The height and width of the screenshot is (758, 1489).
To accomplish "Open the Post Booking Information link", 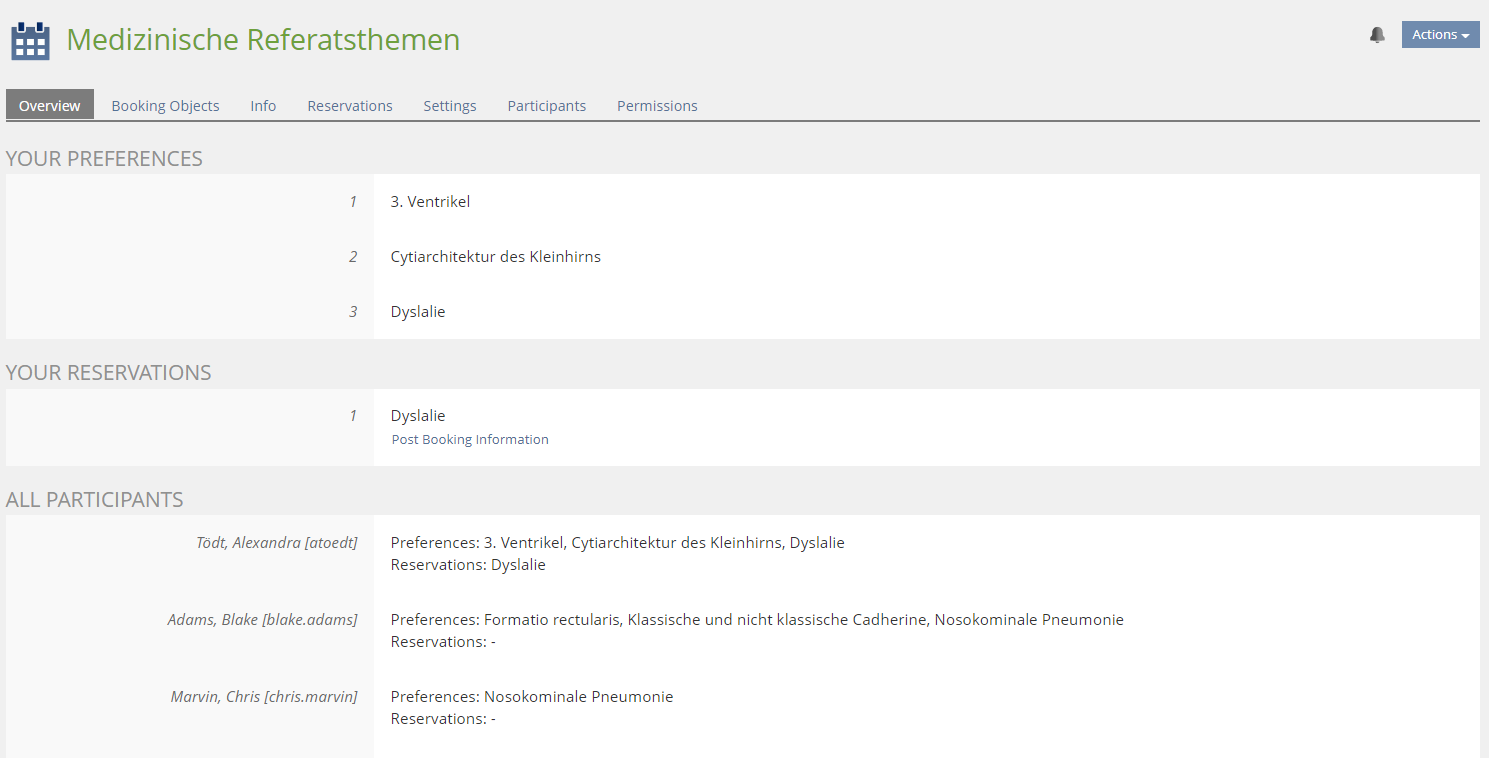I will point(470,439).
